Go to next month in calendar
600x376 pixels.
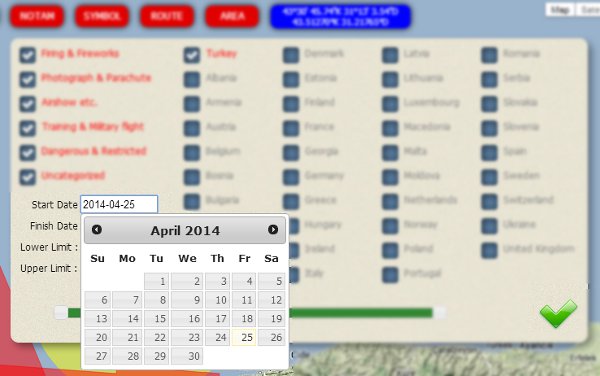[x=273, y=230]
